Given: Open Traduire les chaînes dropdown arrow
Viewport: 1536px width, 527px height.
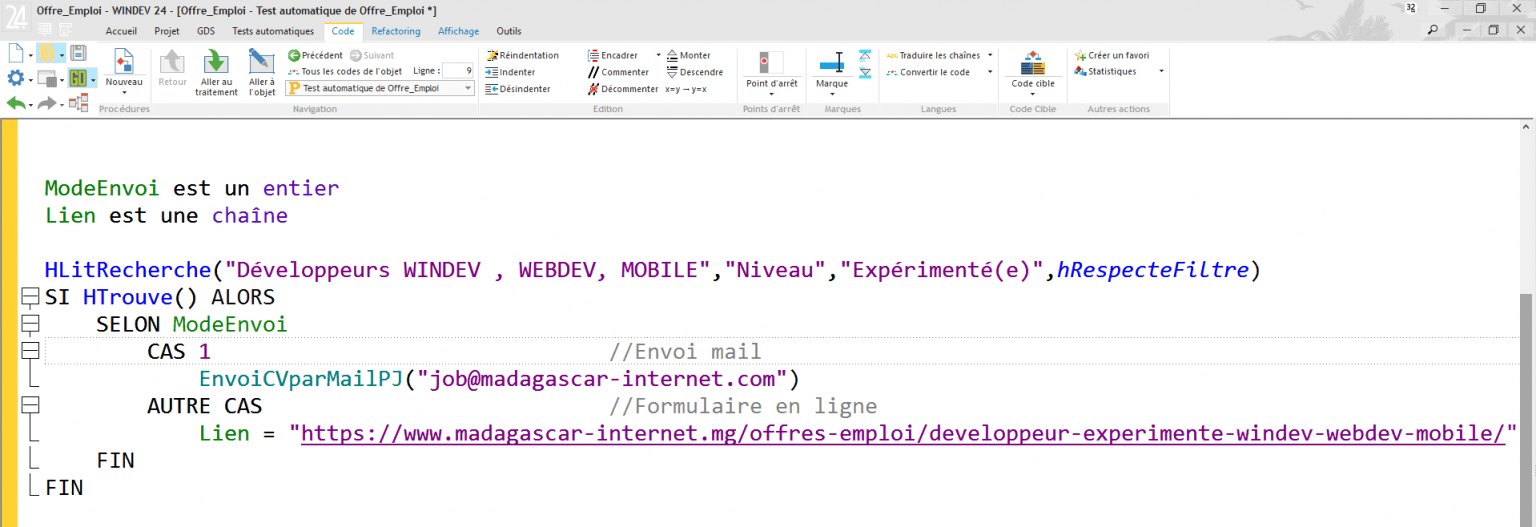Looking at the screenshot, I should 990,55.
